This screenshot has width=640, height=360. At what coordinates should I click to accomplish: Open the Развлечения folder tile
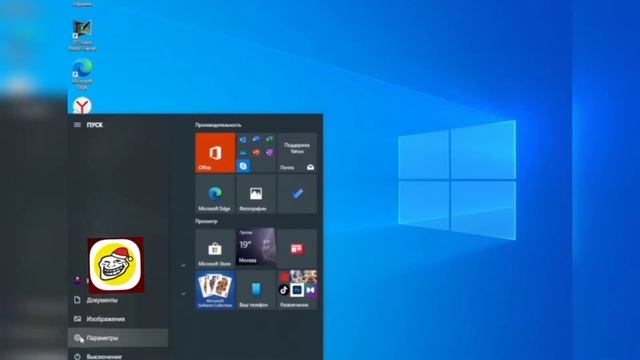tap(297, 290)
